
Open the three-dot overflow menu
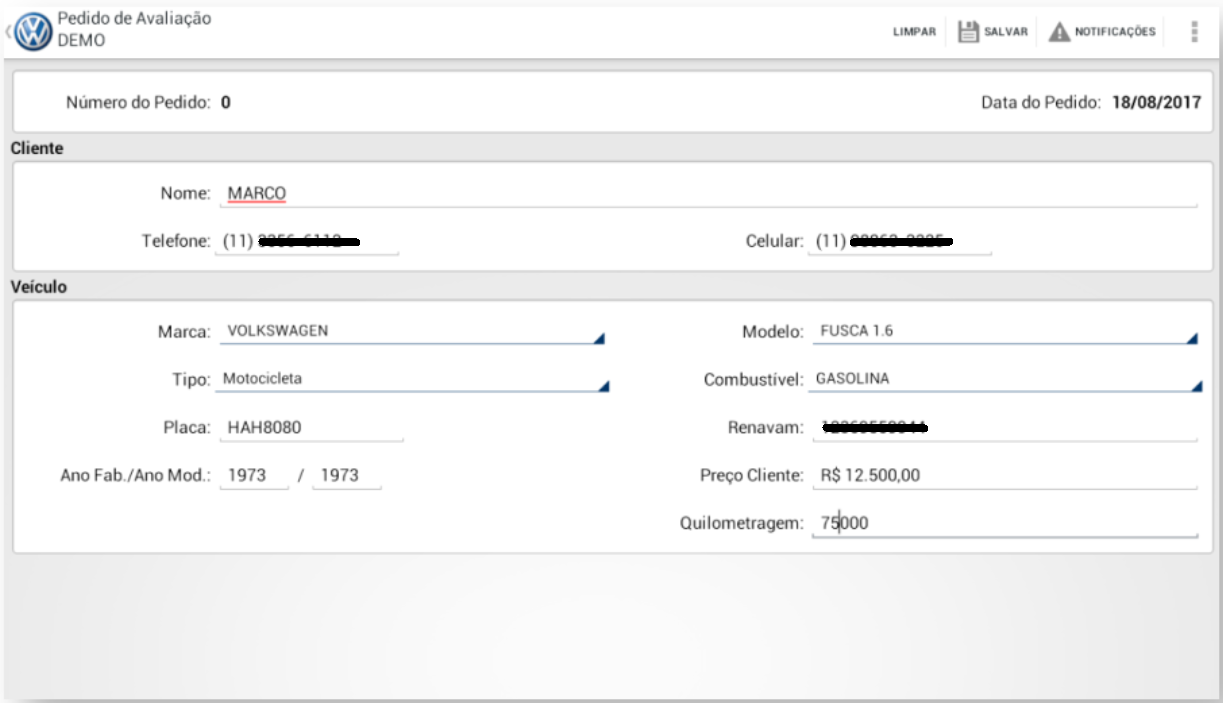click(x=1194, y=32)
